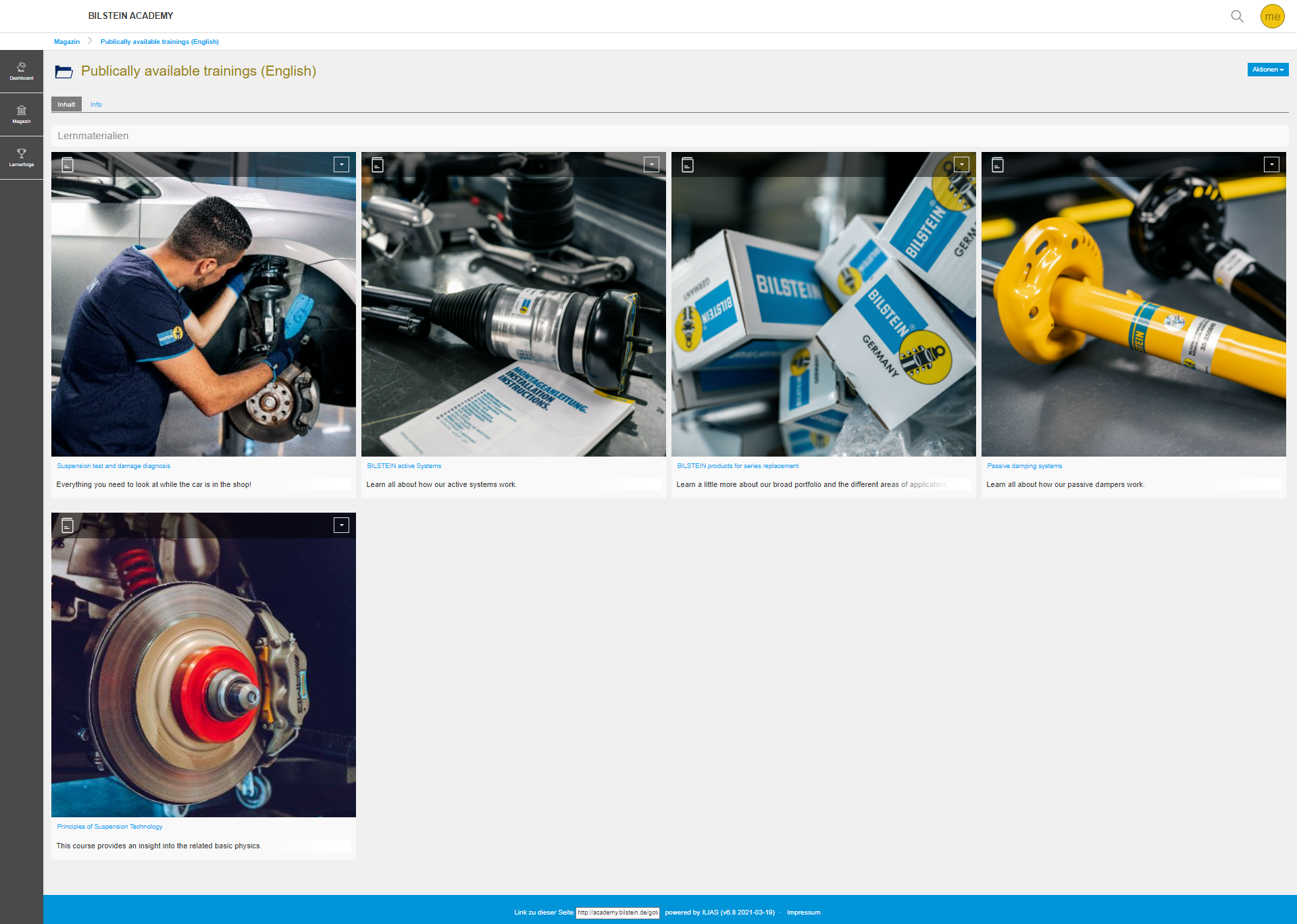
Task: Click 'Publically available trainings (English)' breadcrumb
Action: point(159,42)
